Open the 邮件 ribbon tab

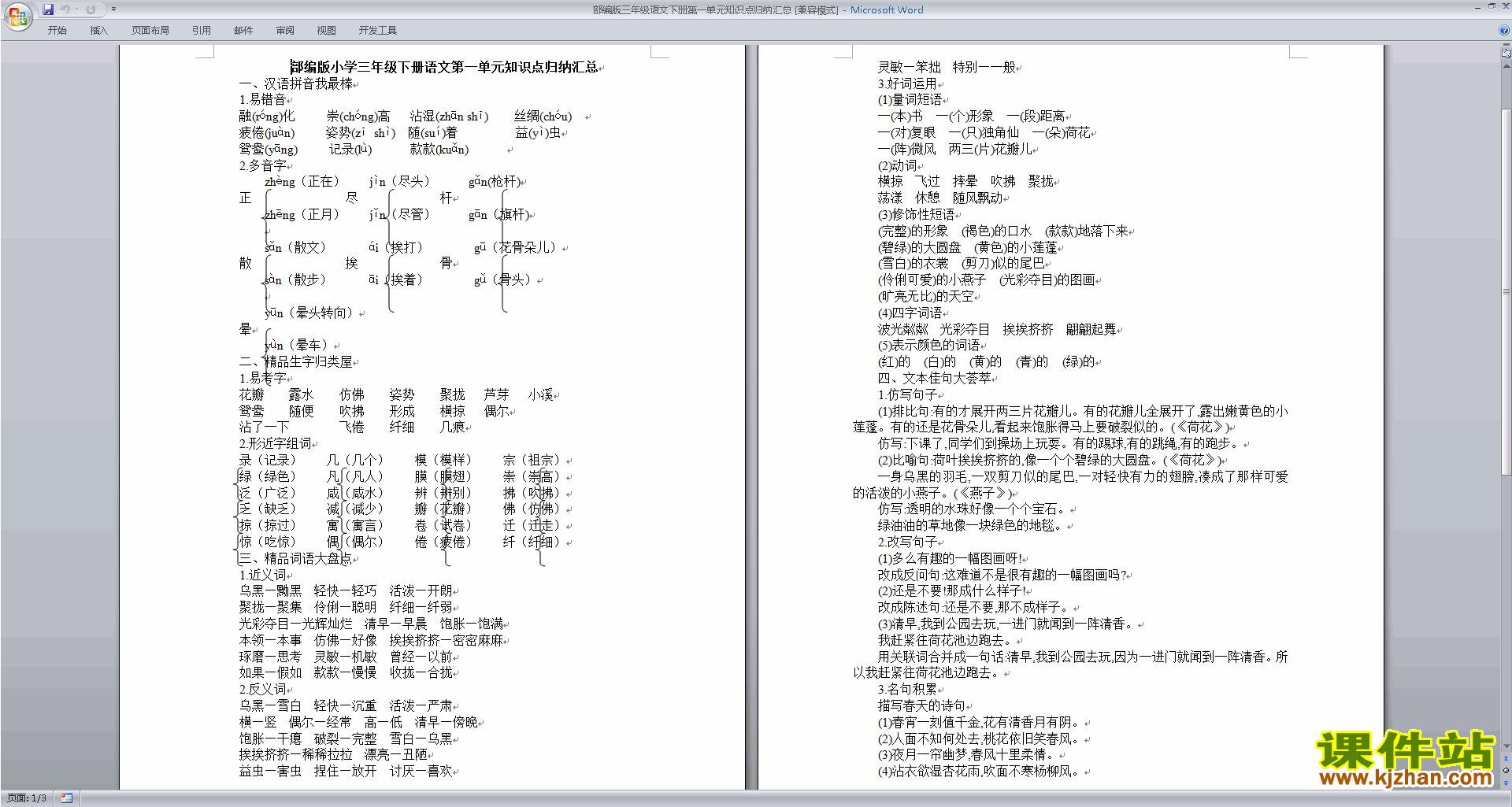243,31
